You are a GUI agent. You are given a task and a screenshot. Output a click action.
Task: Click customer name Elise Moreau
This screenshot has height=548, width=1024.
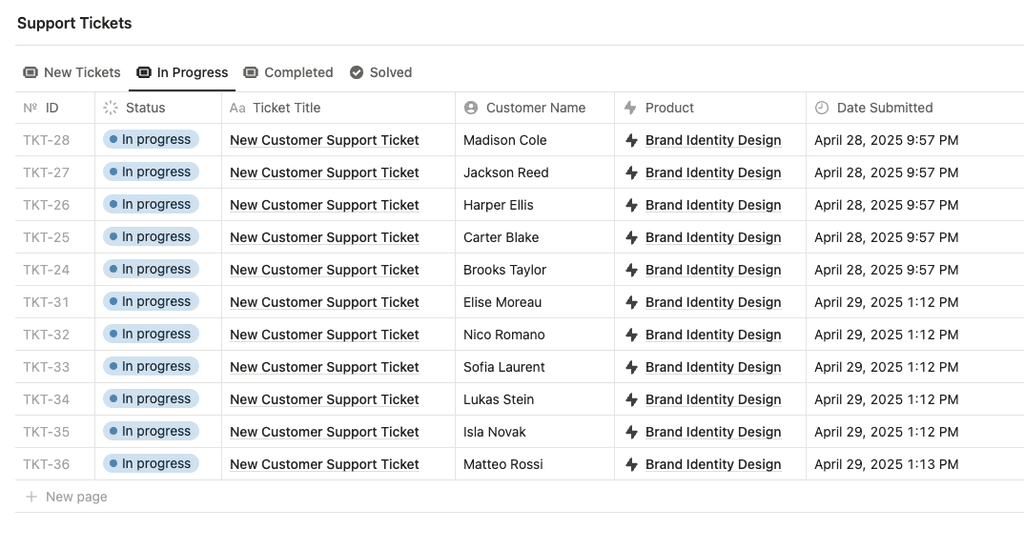click(x=502, y=302)
